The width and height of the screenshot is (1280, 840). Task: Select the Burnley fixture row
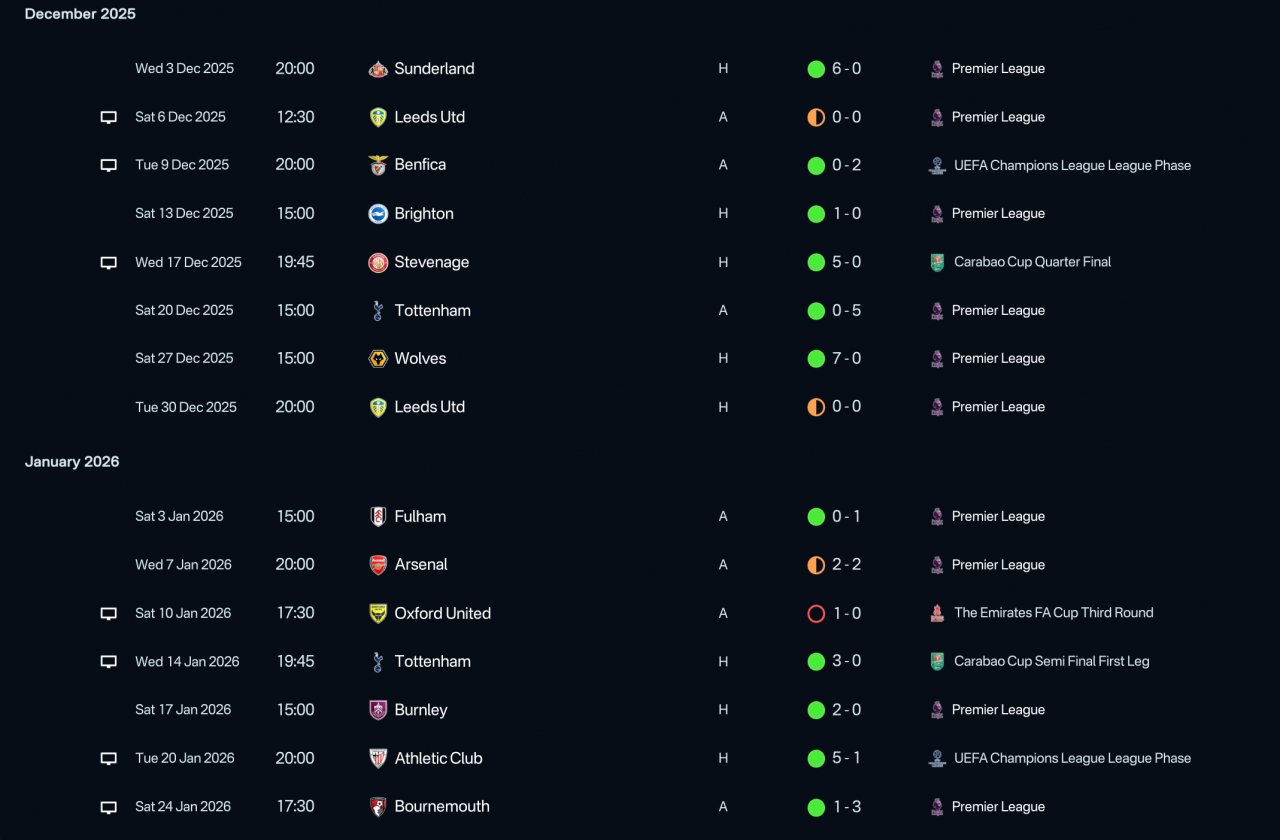tap(640, 710)
